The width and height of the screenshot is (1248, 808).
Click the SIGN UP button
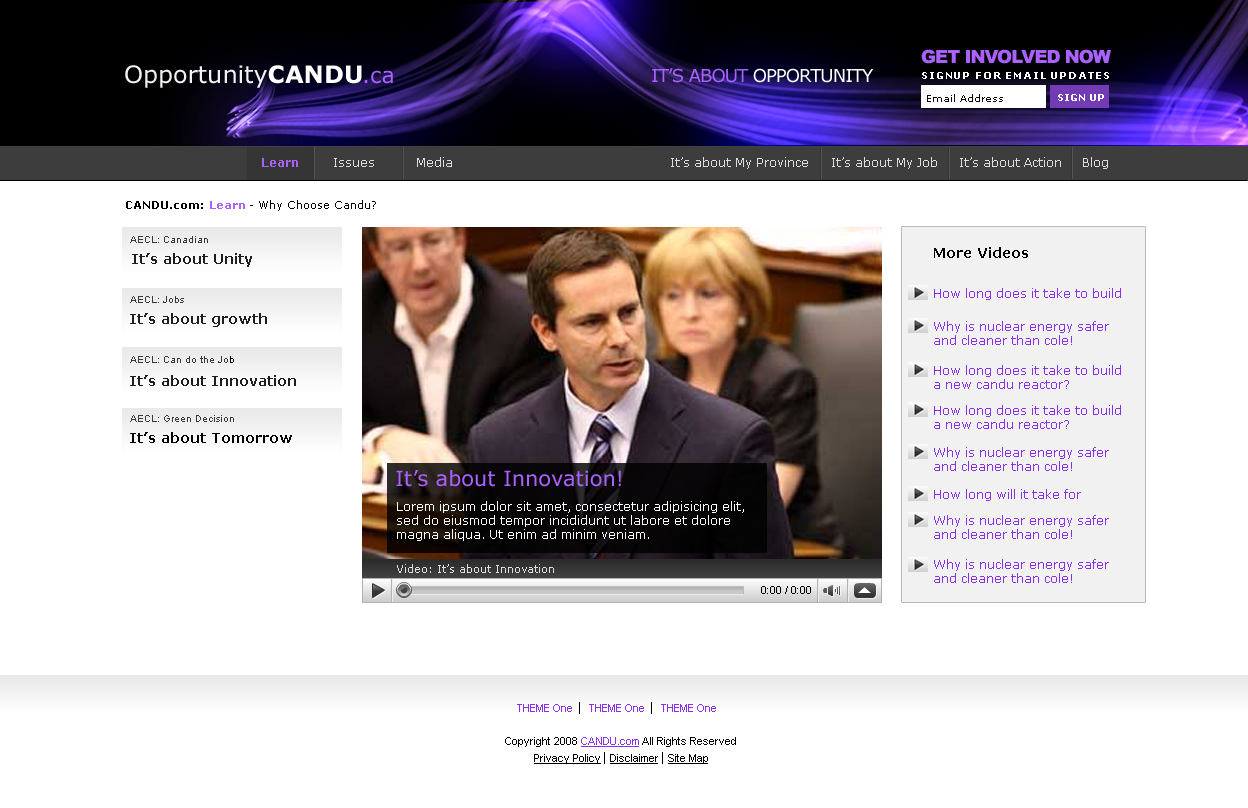(1080, 97)
